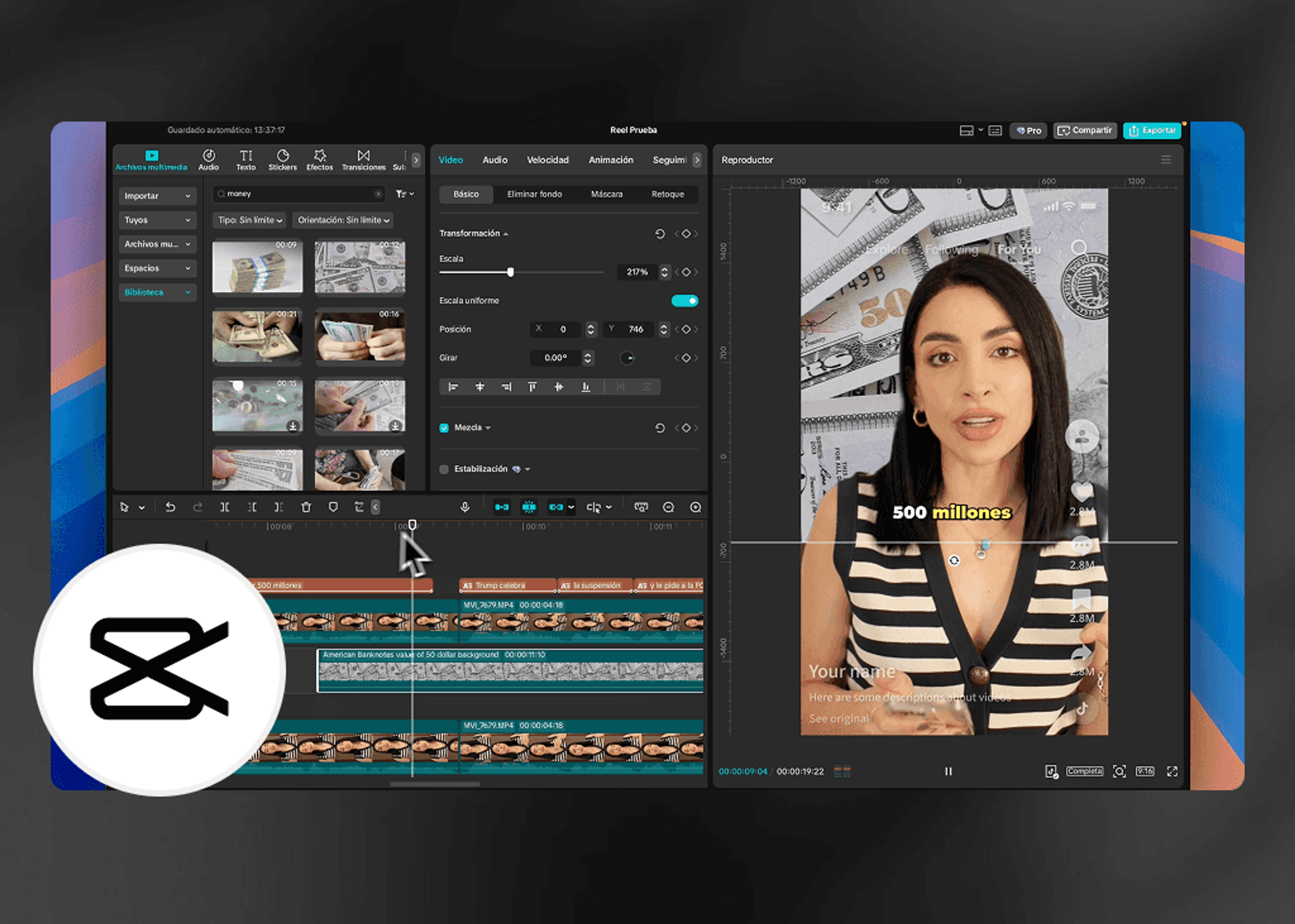Viewport: 1295px width, 924px height.
Task: Enter fullscreen player view
Action: (1172, 771)
